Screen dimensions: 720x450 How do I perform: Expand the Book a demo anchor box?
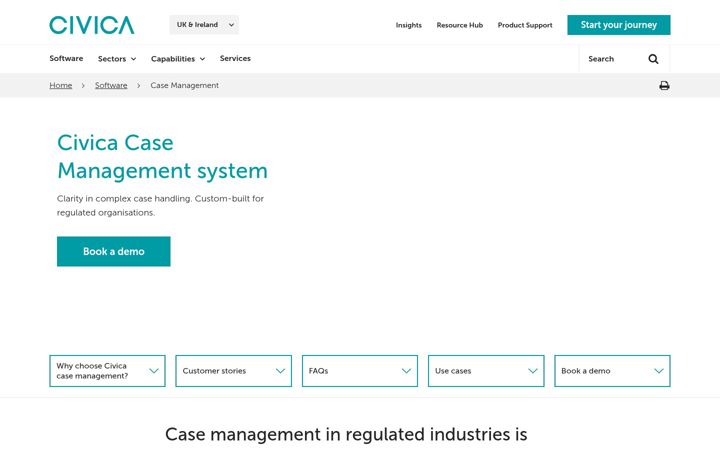(612, 371)
